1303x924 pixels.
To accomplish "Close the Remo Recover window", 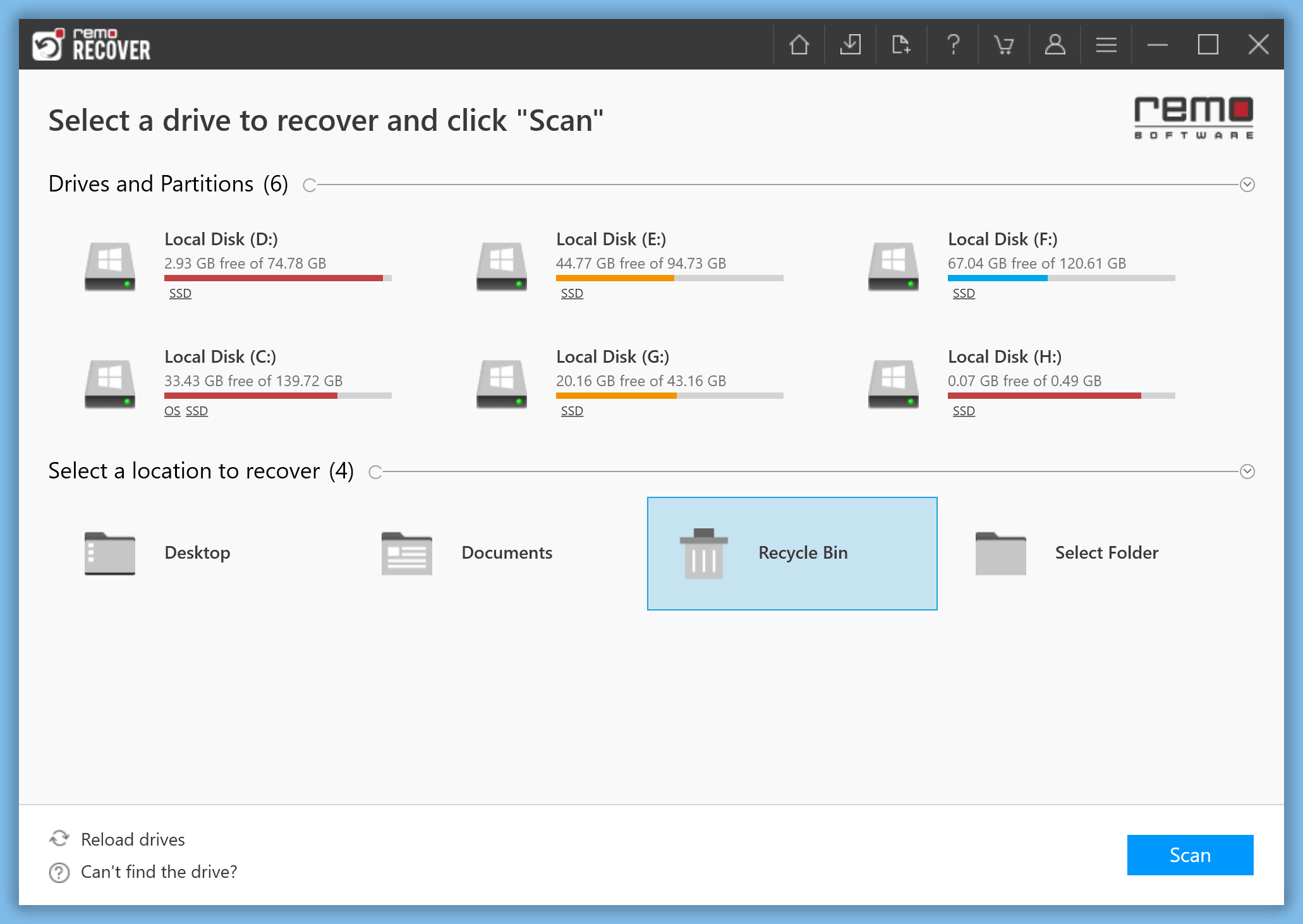I will point(1259,45).
